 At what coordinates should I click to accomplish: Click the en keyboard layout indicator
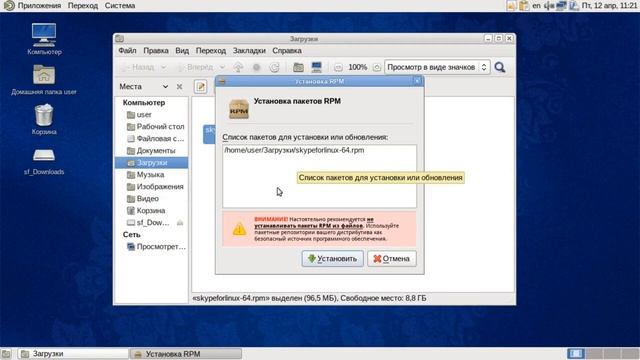tap(536, 6)
